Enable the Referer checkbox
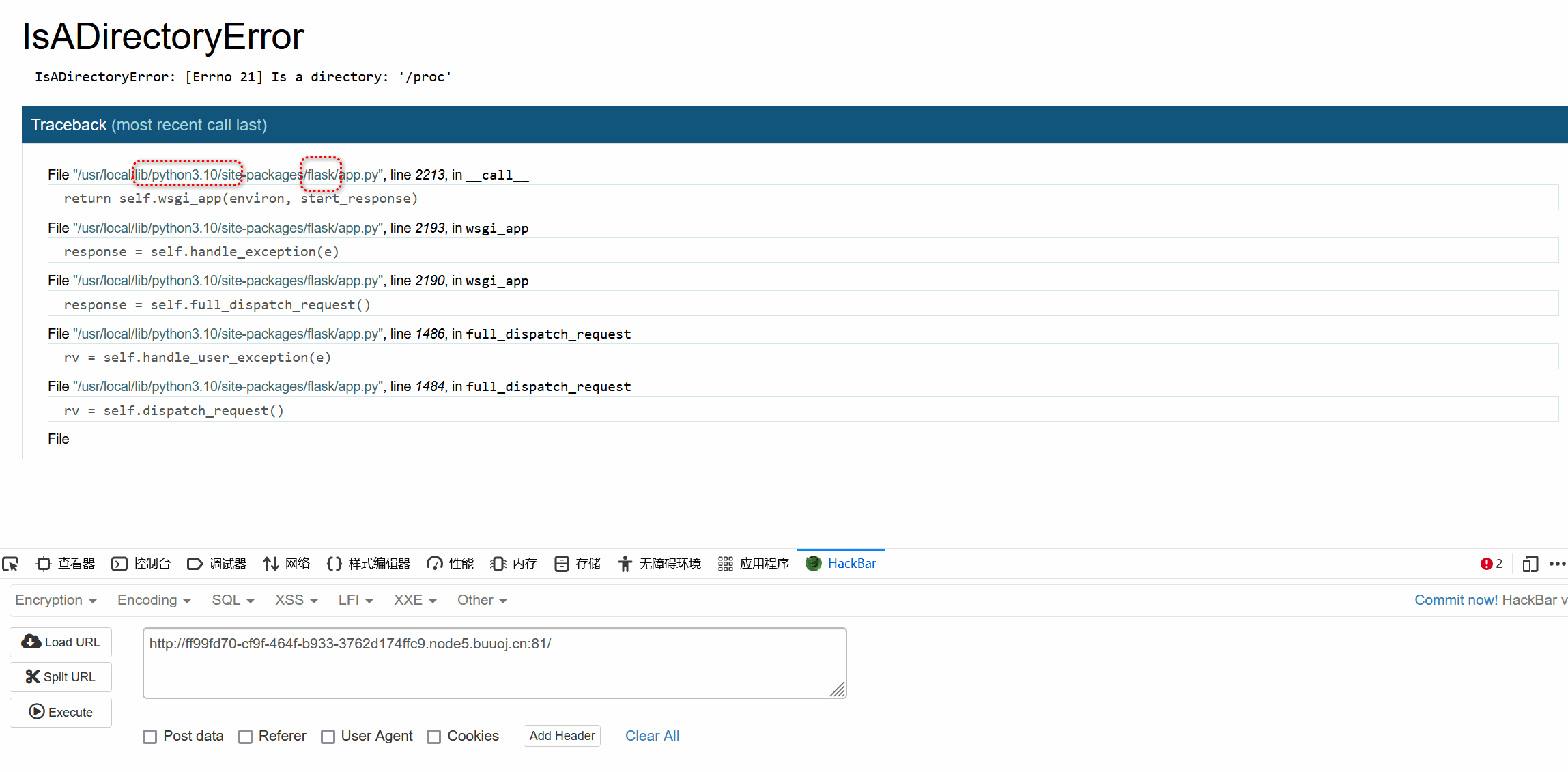This screenshot has width=1568, height=772. click(246, 737)
